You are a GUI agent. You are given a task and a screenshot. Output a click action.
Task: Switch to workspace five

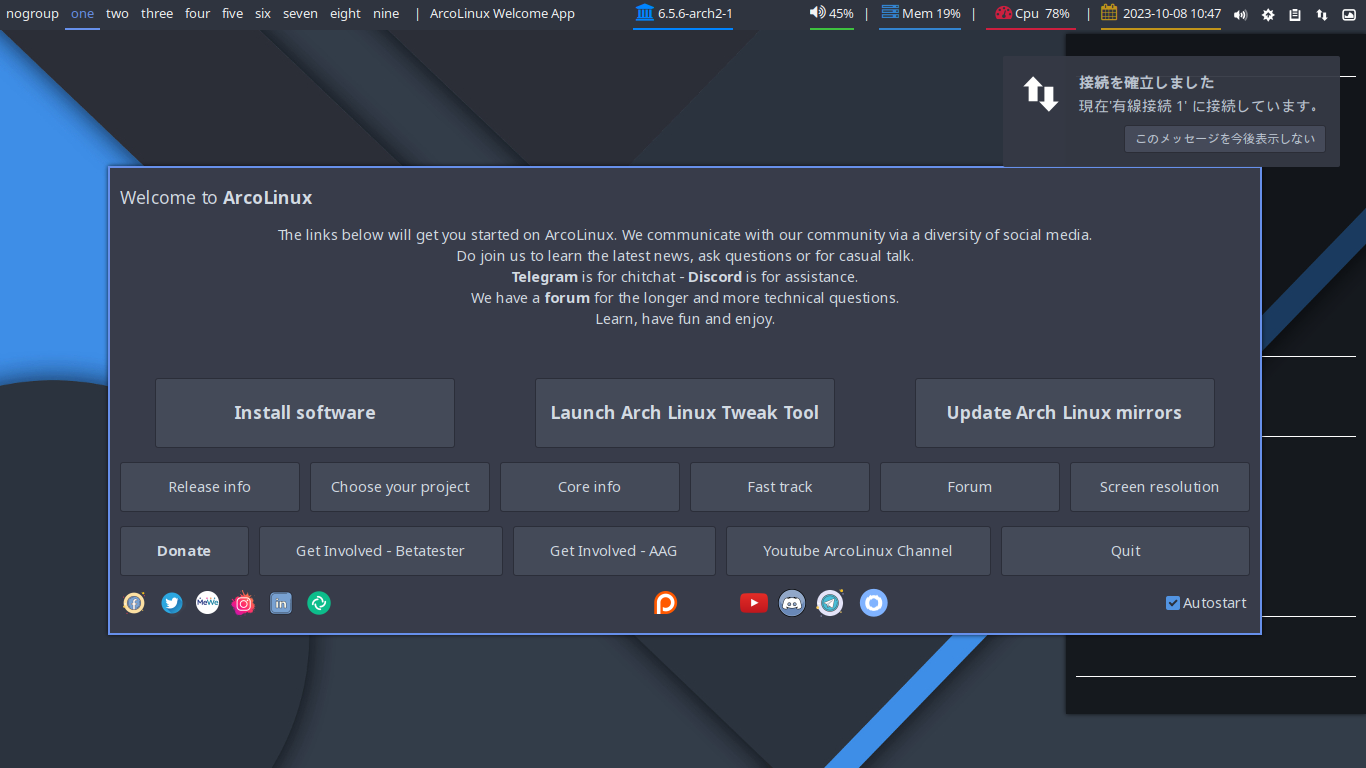click(233, 14)
